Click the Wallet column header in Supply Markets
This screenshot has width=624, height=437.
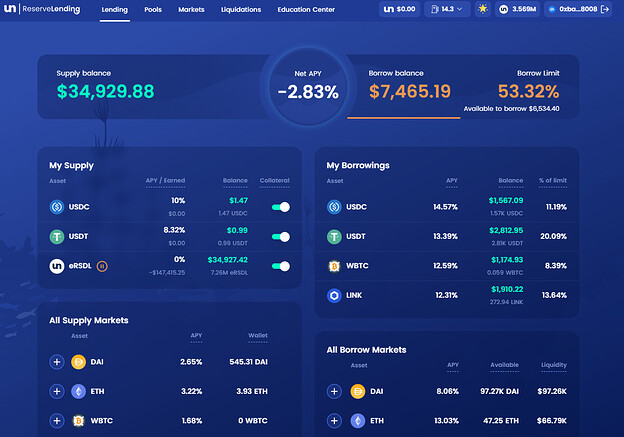point(258,336)
